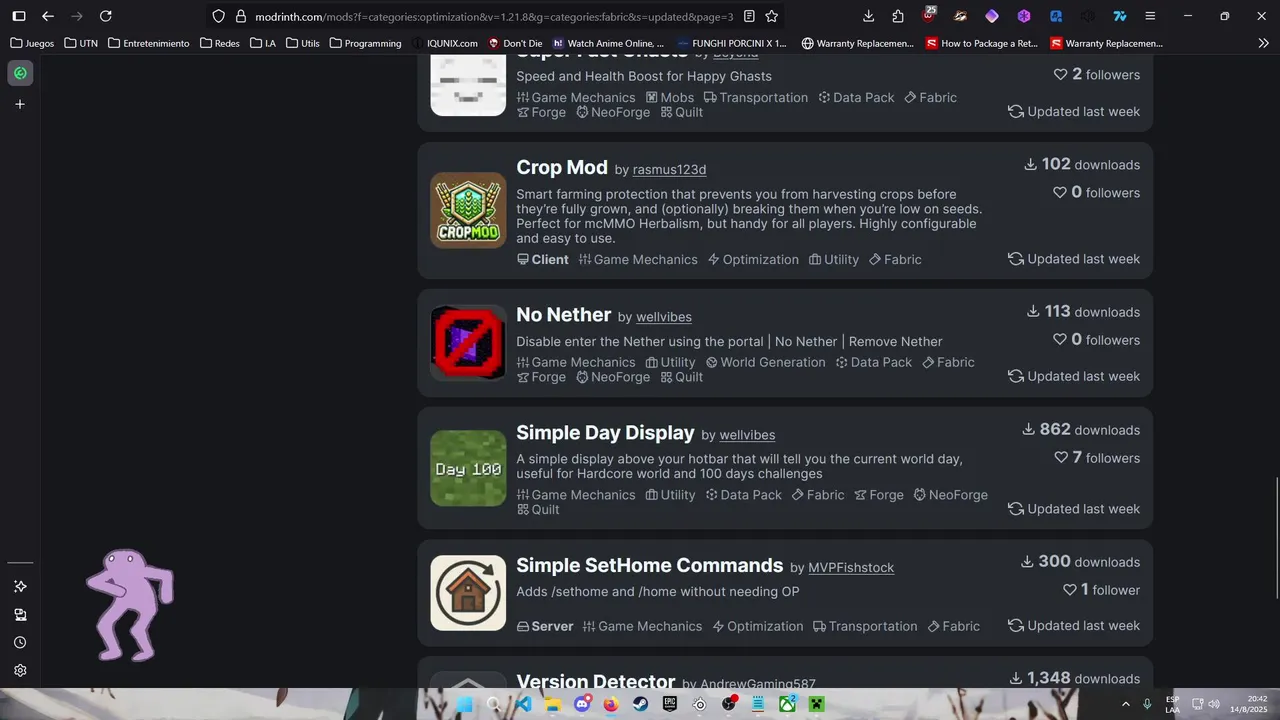Open author rasmus123d's profile
The width and height of the screenshot is (1280, 720).
pyautogui.click(x=669, y=170)
